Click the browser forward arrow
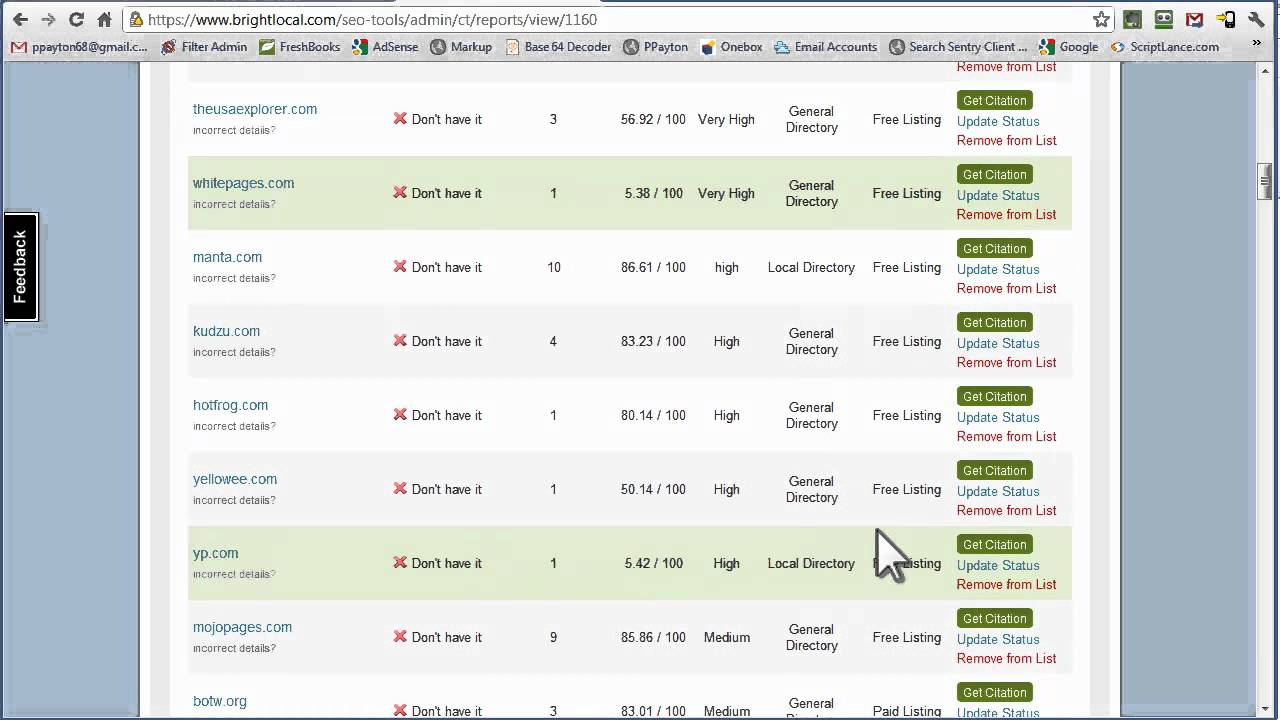This screenshot has height=720, width=1280. point(48,19)
